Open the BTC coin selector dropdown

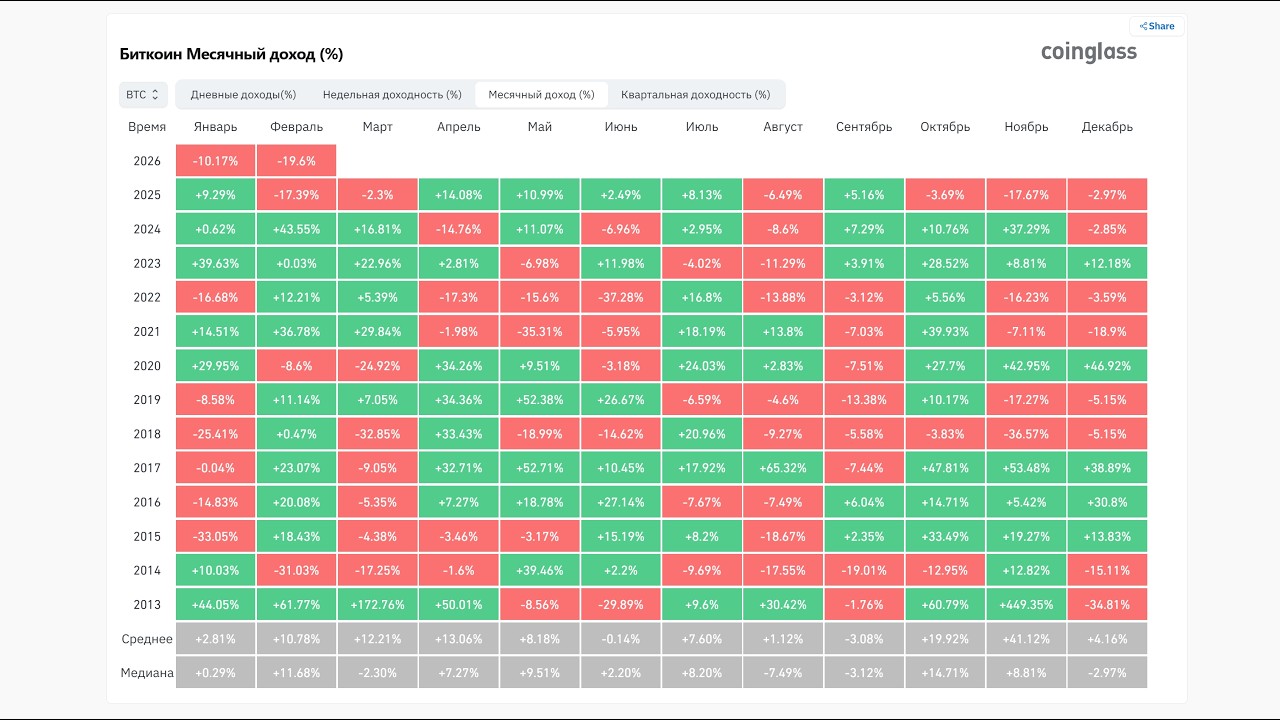(x=143, y=95)
